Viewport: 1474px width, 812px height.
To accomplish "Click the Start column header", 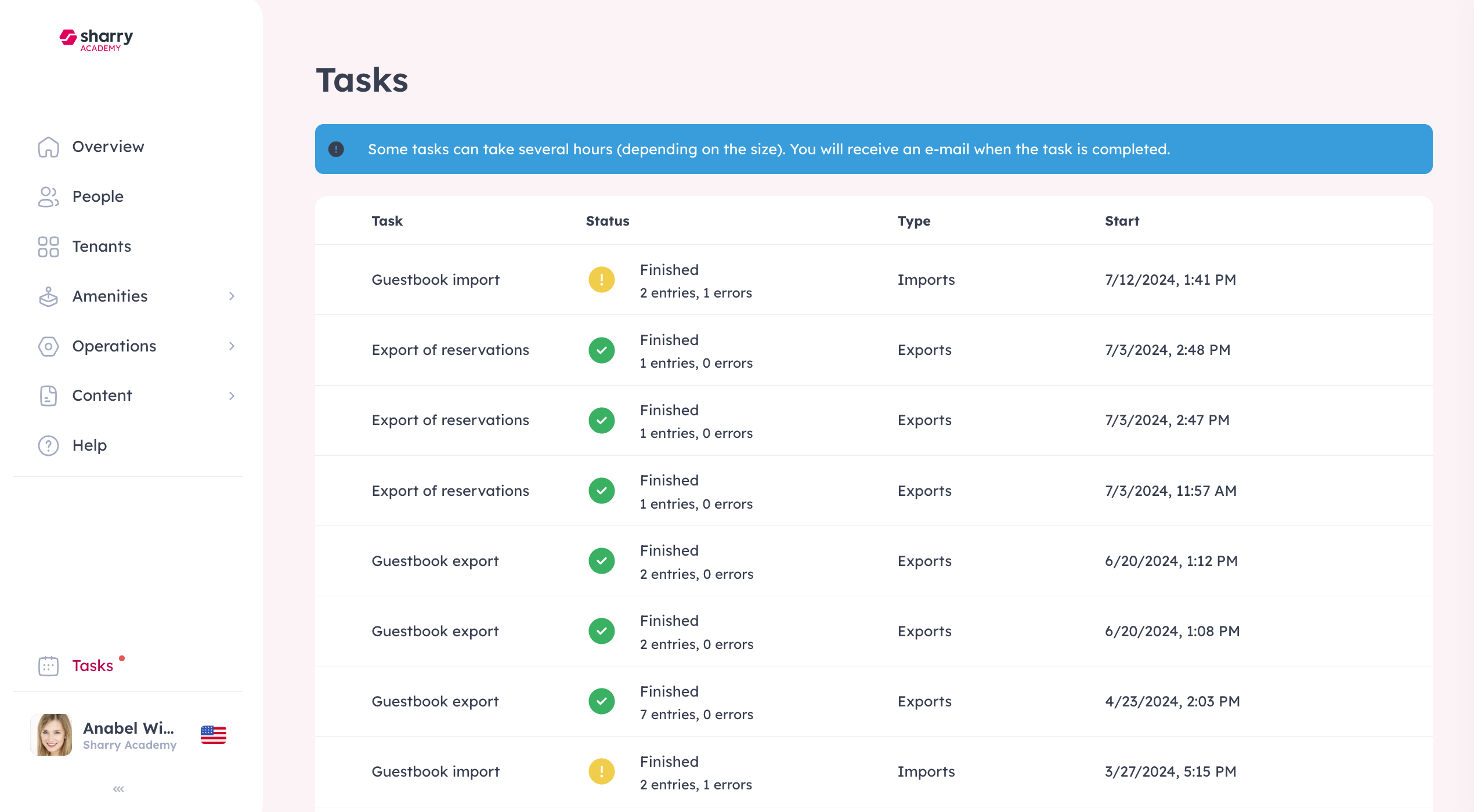I will click(1122, 221).
